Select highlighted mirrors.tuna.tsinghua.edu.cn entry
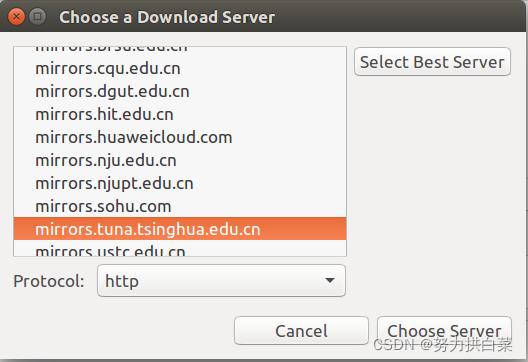528x362 pixels. point(180,229)
